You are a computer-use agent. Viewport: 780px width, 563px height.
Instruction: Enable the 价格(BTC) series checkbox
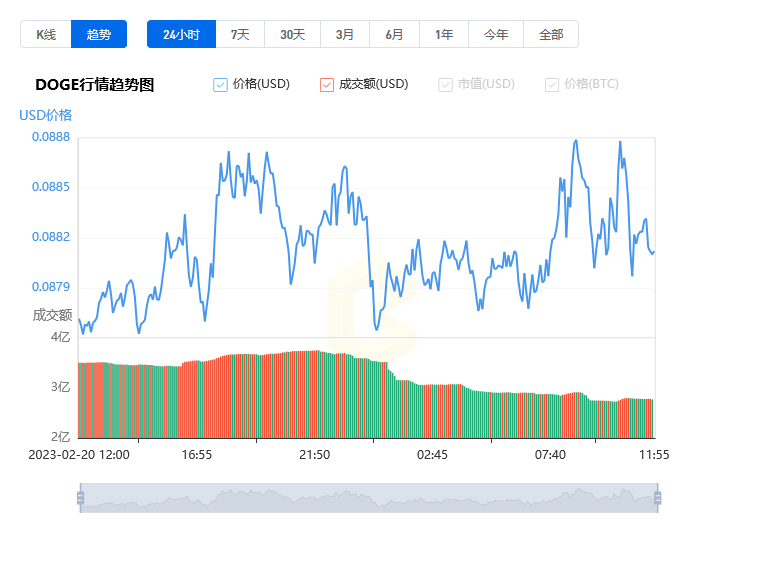[552, 85]
